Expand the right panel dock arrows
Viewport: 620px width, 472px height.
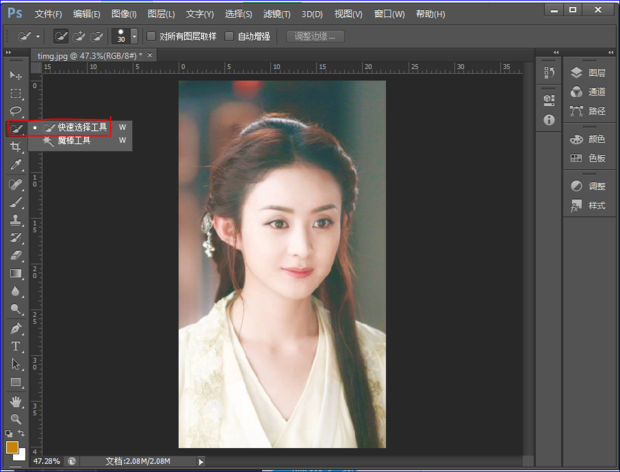pos(611,52)
